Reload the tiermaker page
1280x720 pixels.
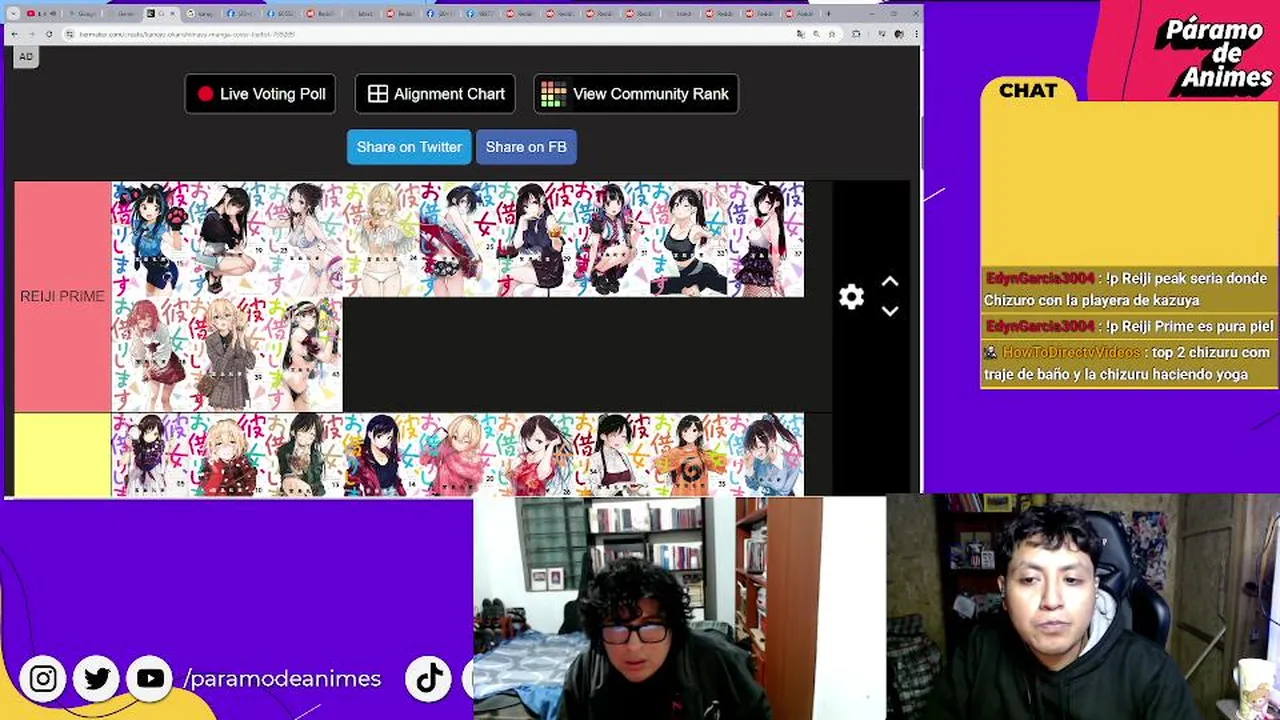49,34
